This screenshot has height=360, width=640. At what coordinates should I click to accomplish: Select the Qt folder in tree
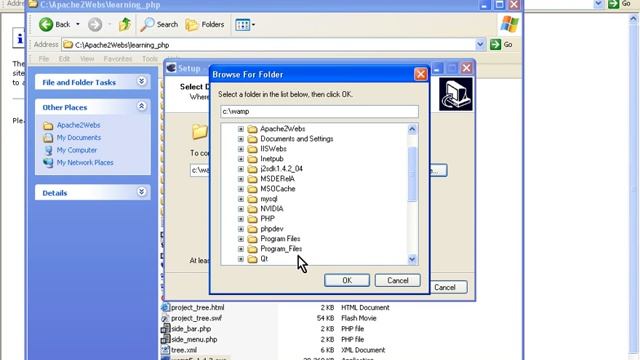coord(264,259)
